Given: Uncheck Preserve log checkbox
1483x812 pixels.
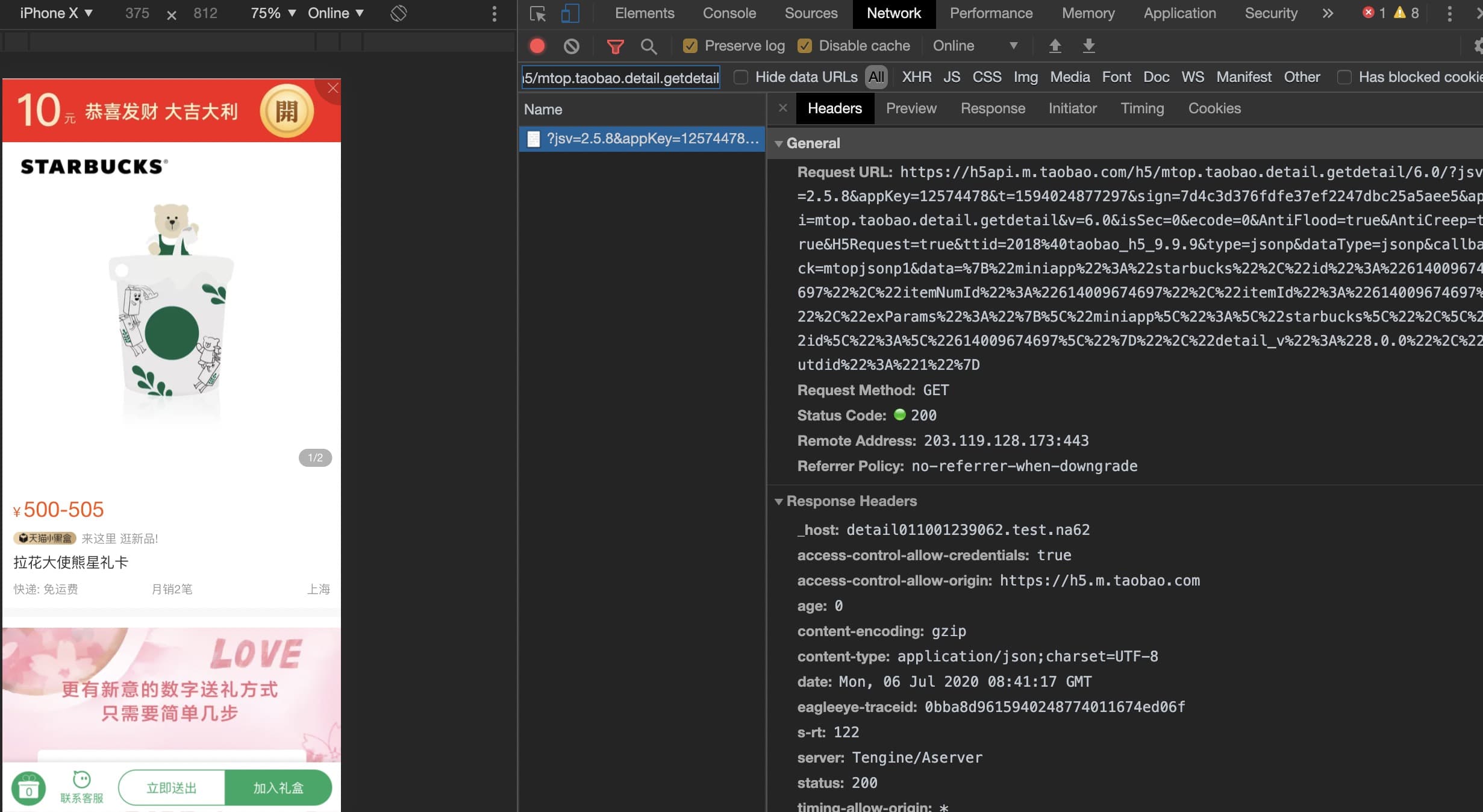Looking at the screenshot, I should 690,46.
